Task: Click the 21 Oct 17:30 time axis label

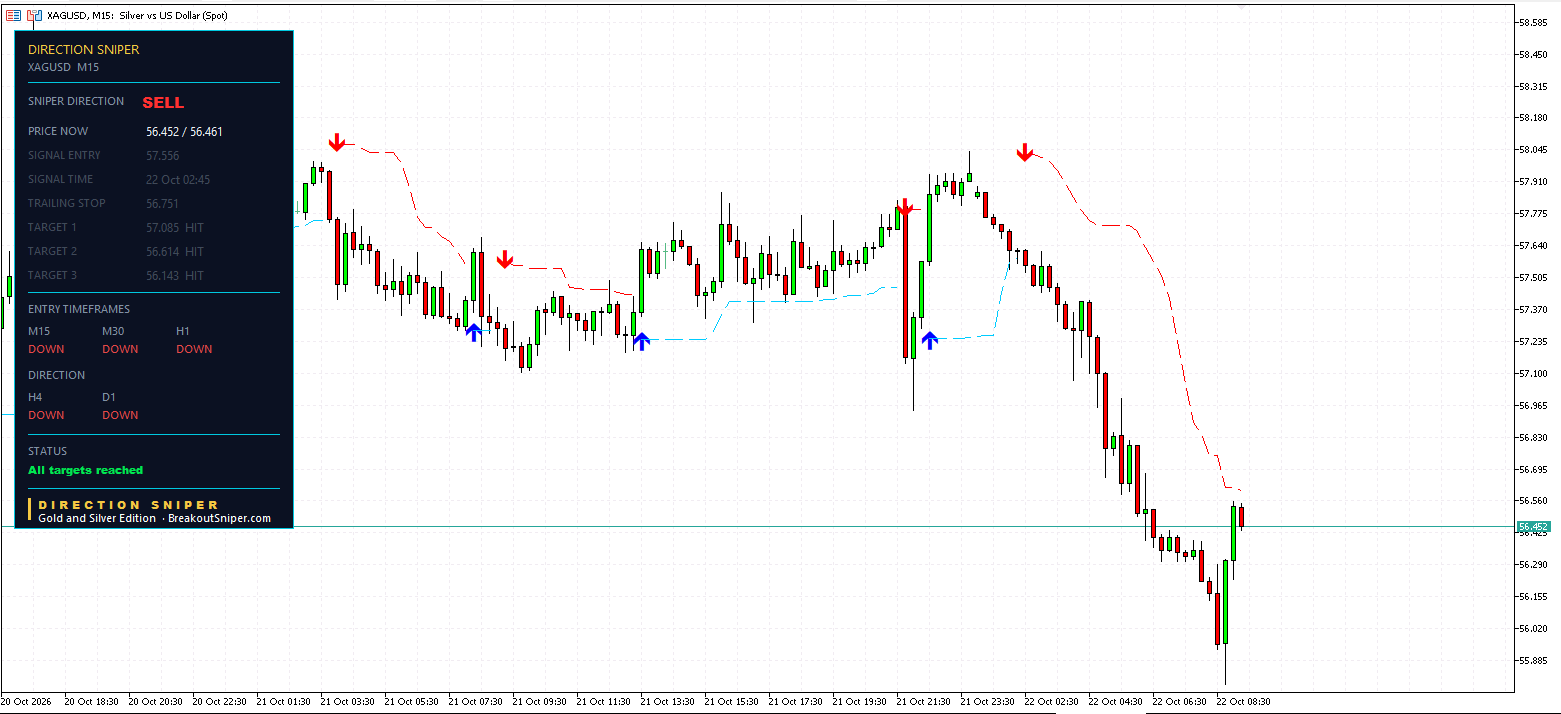Action: click(795, 702)
